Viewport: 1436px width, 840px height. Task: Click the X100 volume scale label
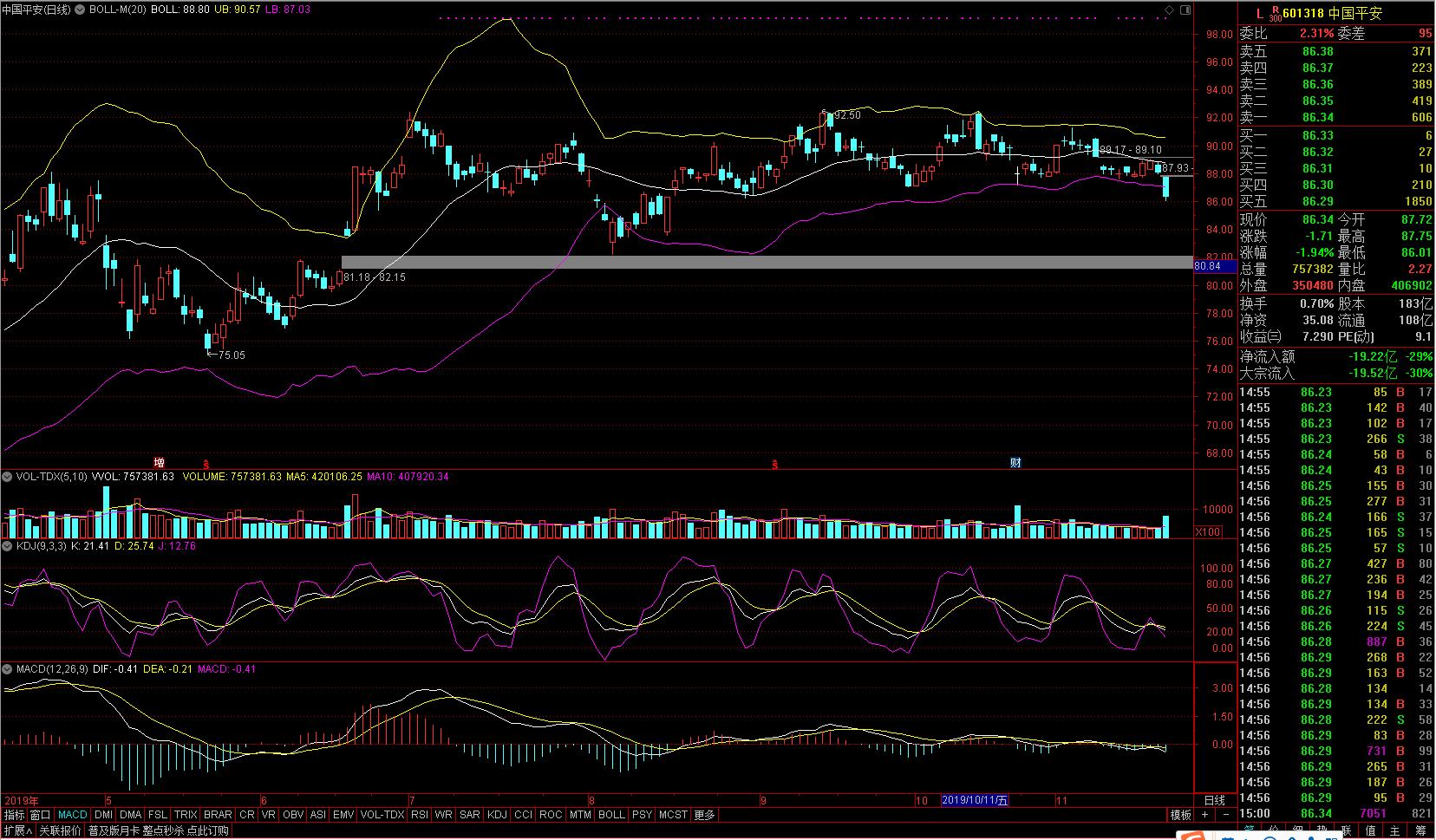(1208, 532)
